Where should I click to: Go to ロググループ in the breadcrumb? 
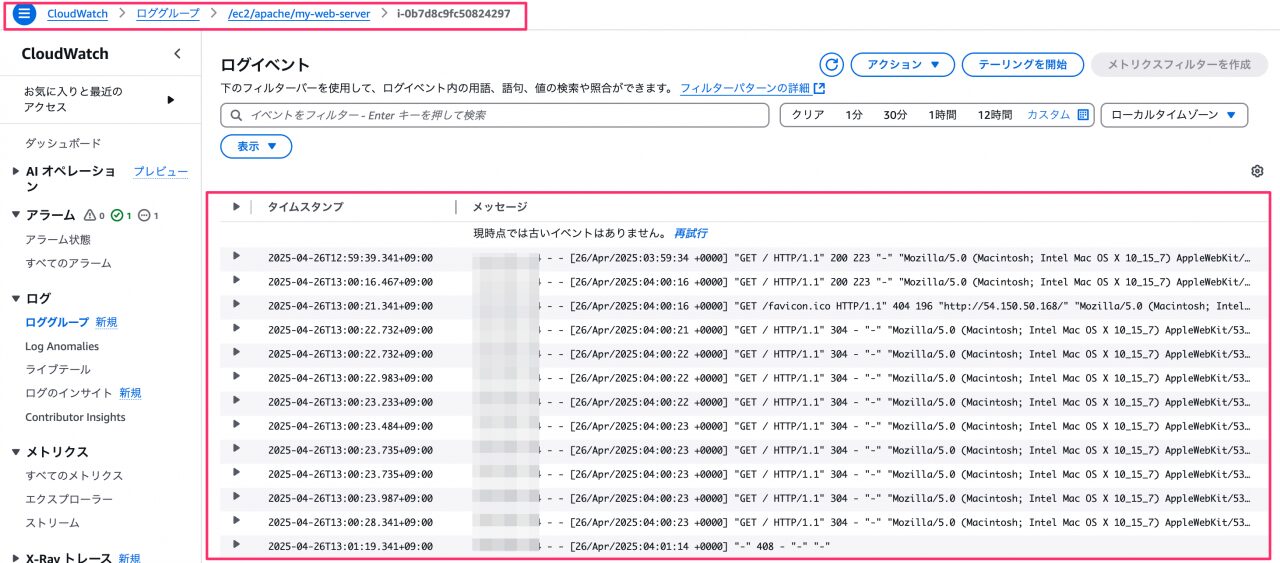[167, 14]
